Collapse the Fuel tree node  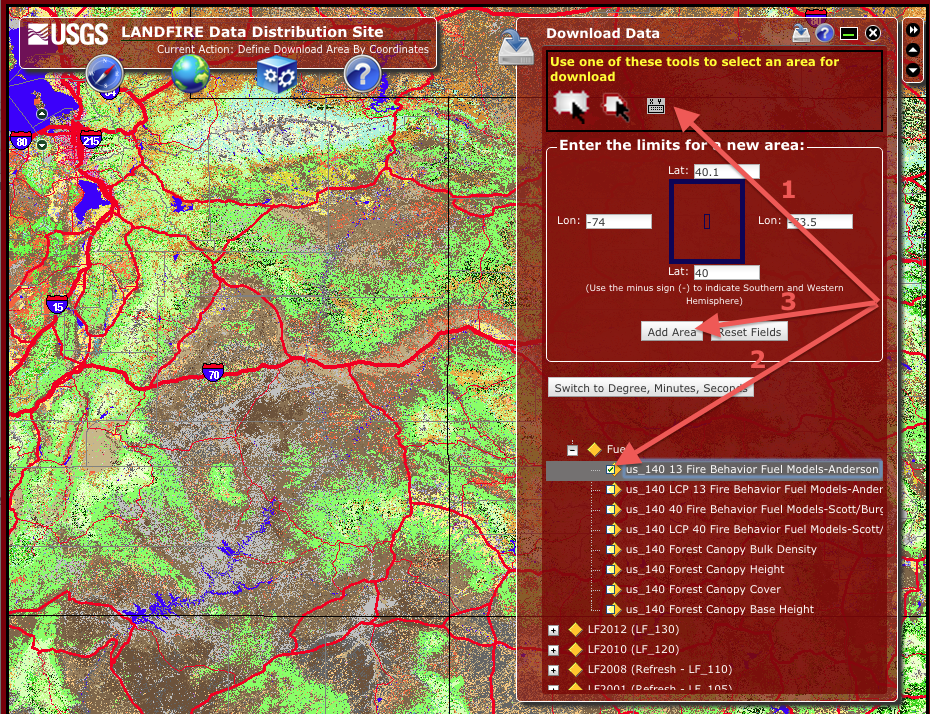click(572, 450)
